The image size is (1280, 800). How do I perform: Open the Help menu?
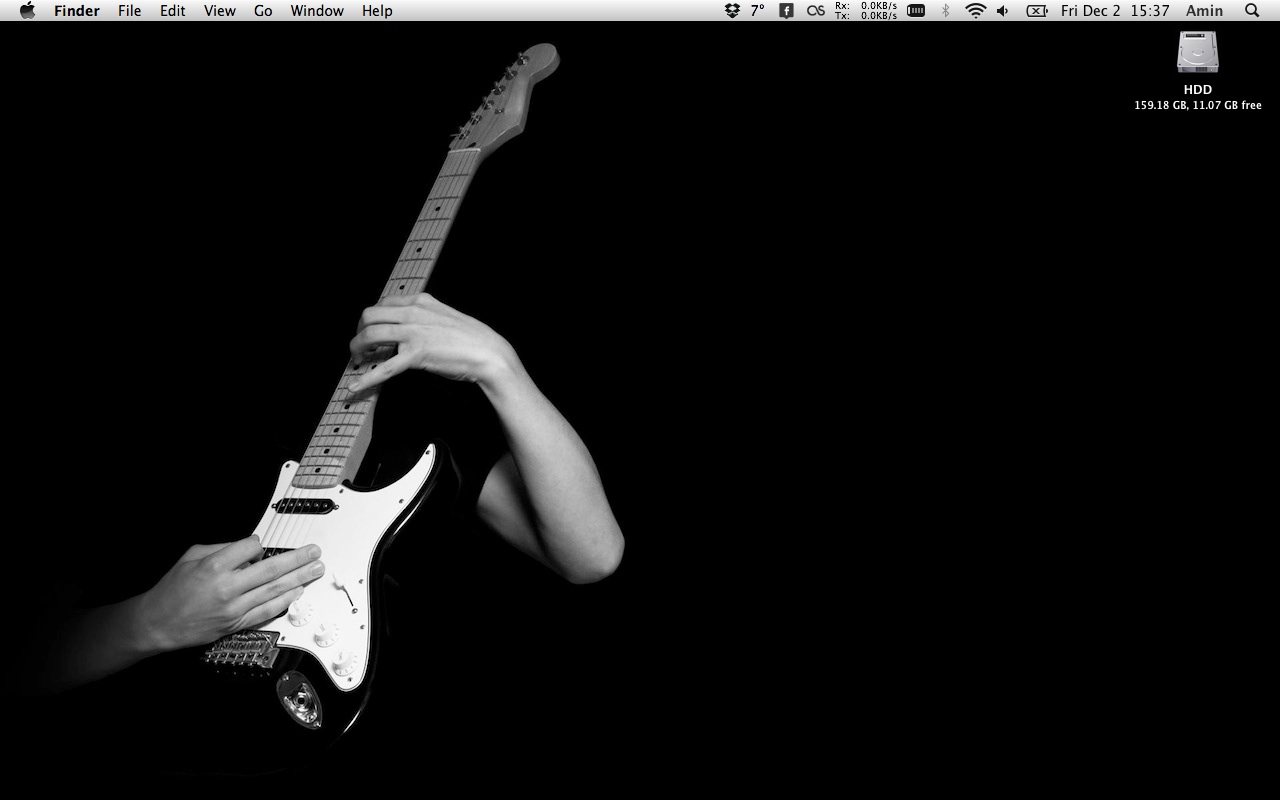[x=377, y=11]
